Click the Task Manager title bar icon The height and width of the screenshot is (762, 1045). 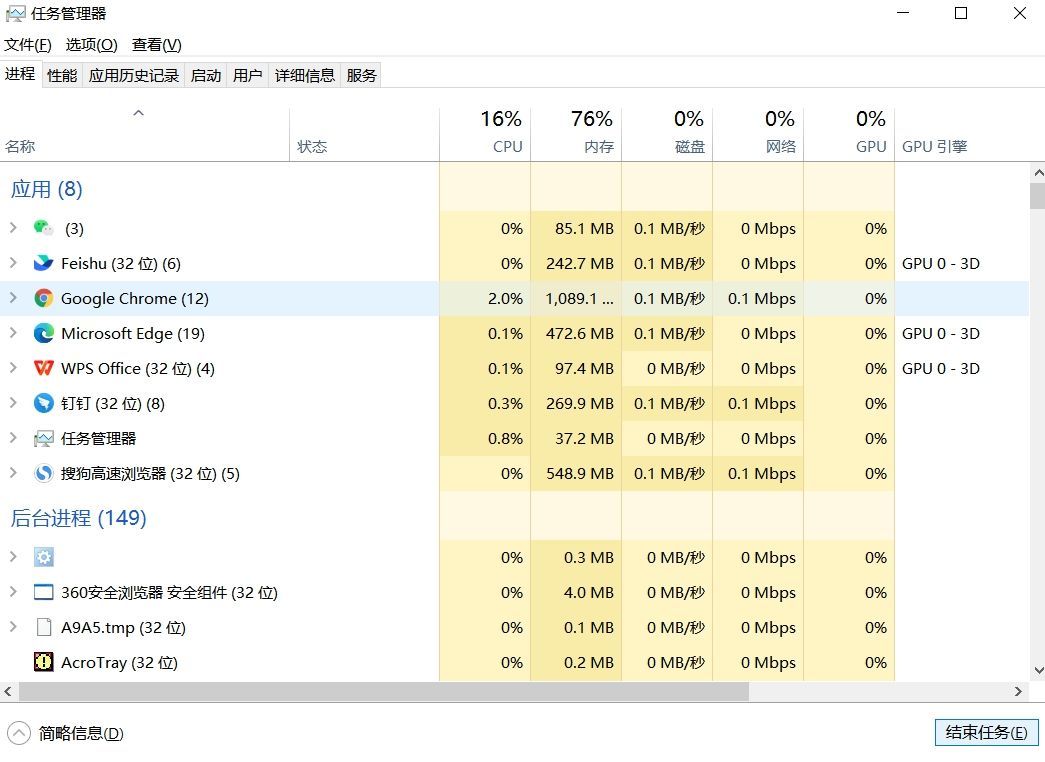(16, 13)
